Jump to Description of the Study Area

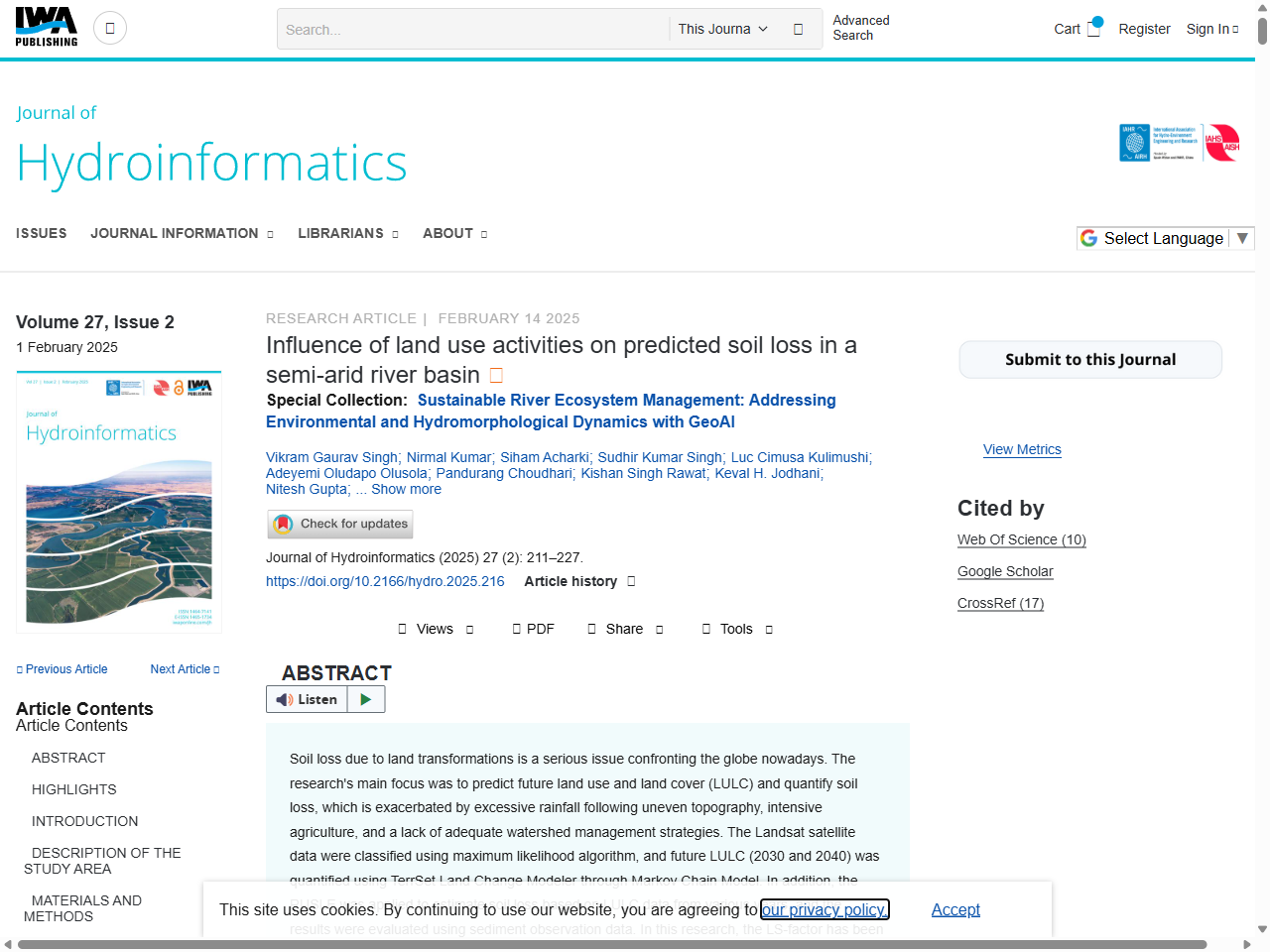click(x=103, y=861)
